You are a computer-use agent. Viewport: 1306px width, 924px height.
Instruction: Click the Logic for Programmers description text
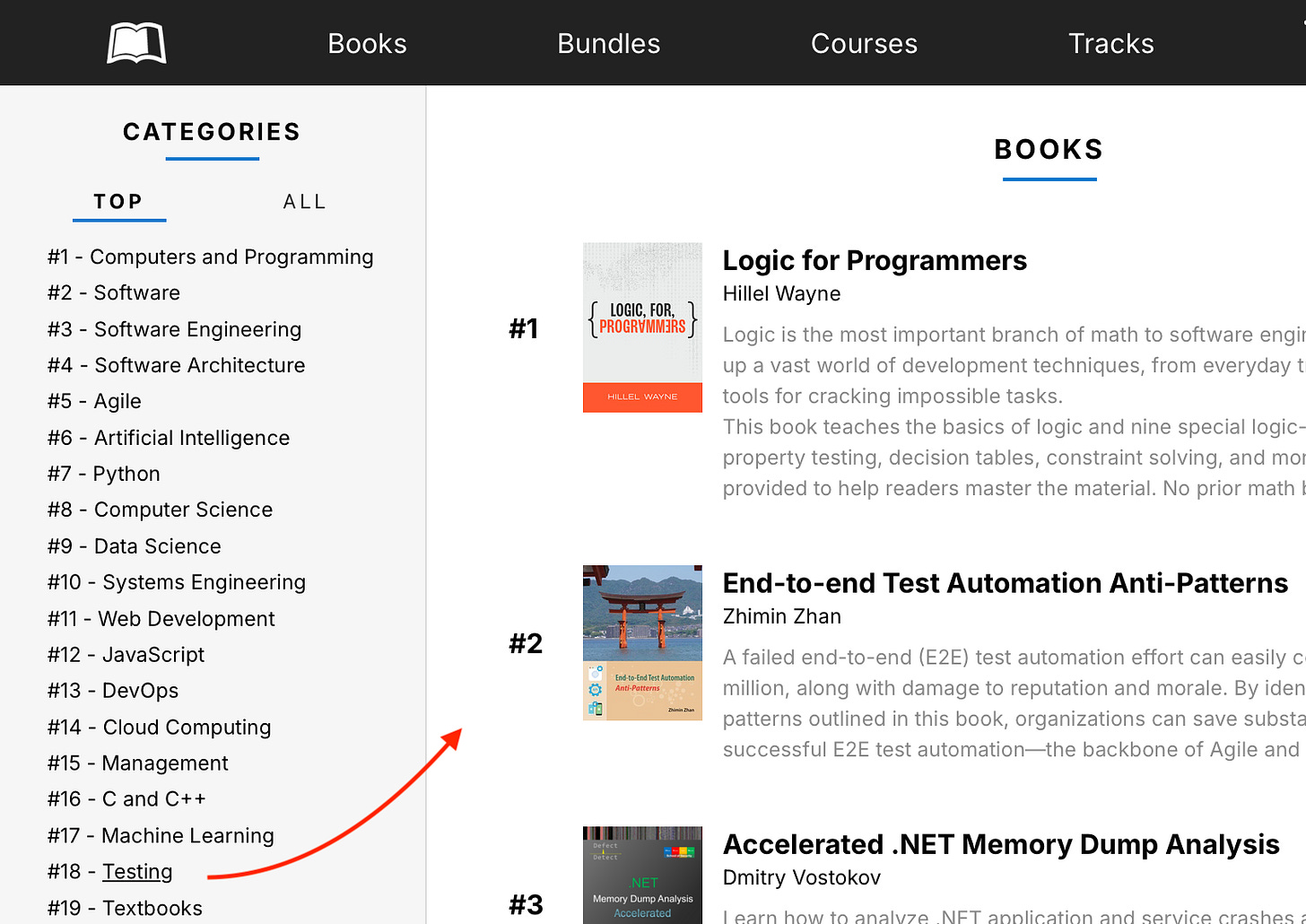[x=1014, y=411]
